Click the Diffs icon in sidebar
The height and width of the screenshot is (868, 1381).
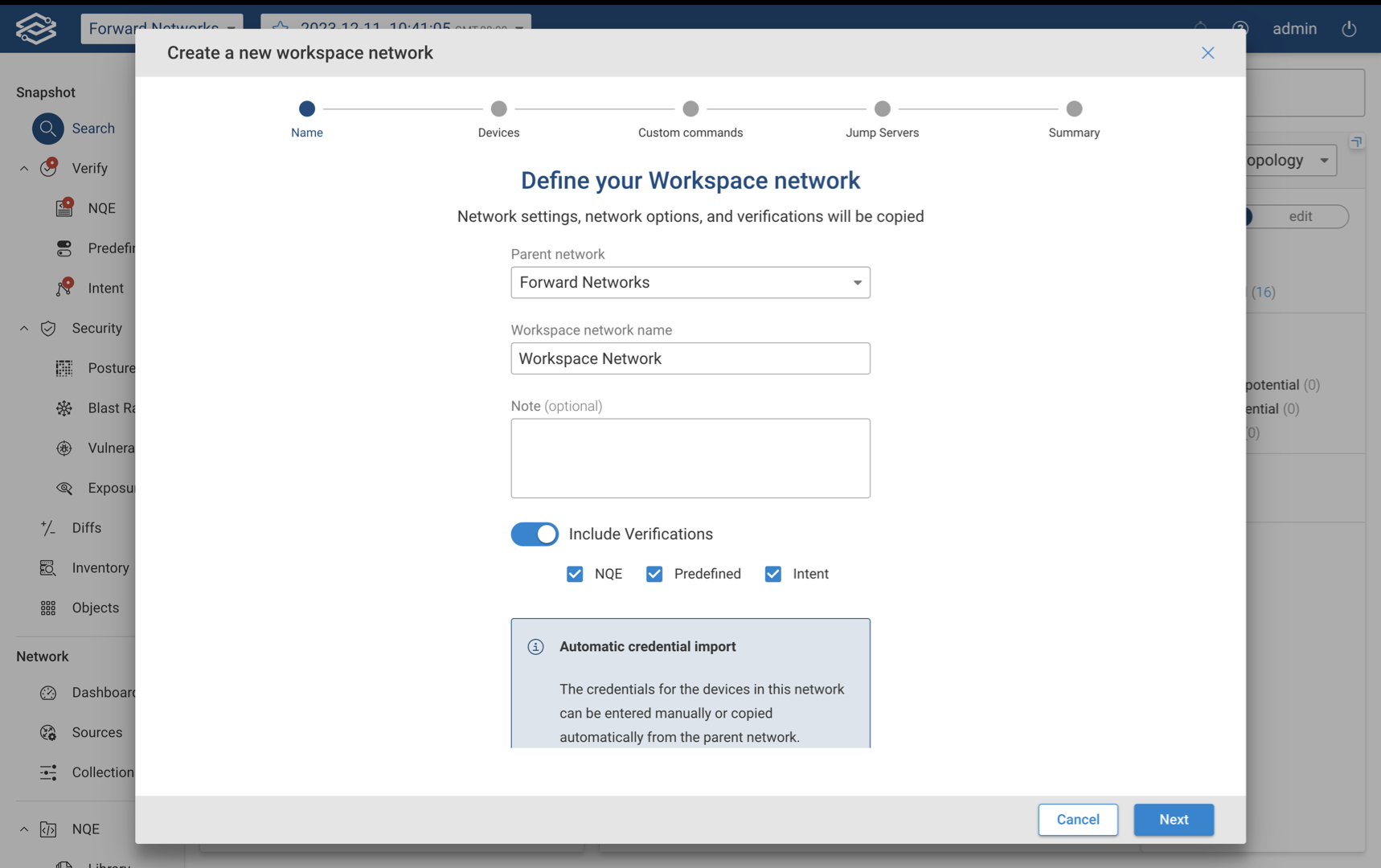coord(48,528)
